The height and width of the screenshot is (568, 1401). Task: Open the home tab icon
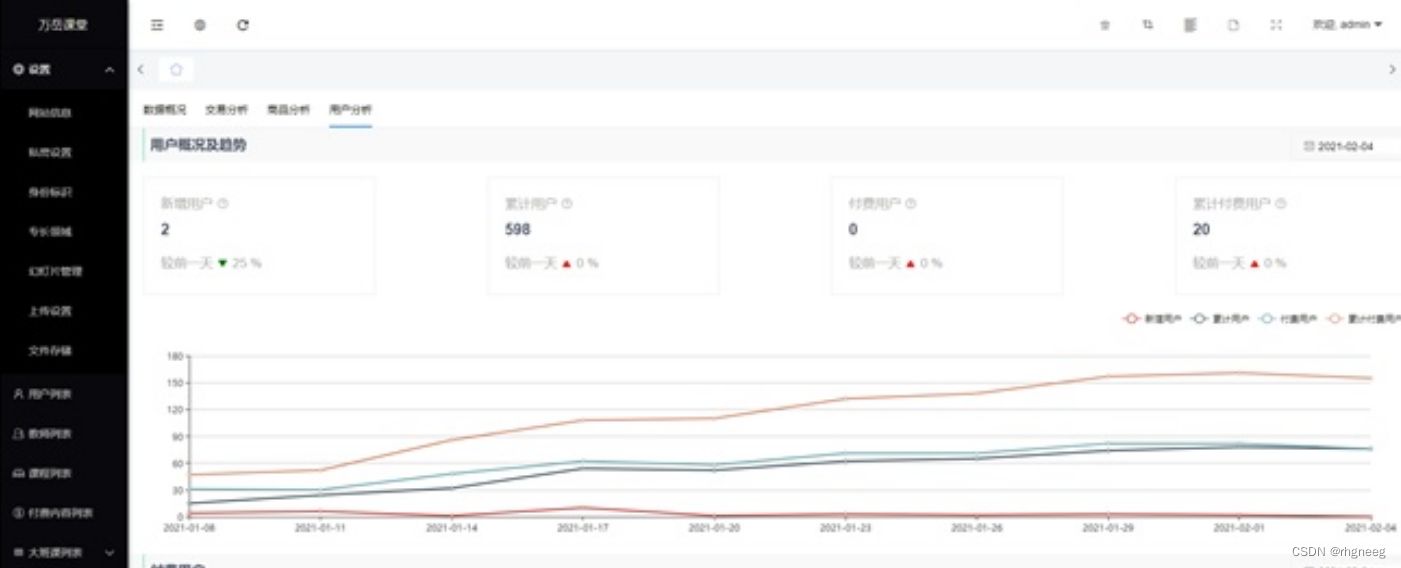click(x=176, y=69)
